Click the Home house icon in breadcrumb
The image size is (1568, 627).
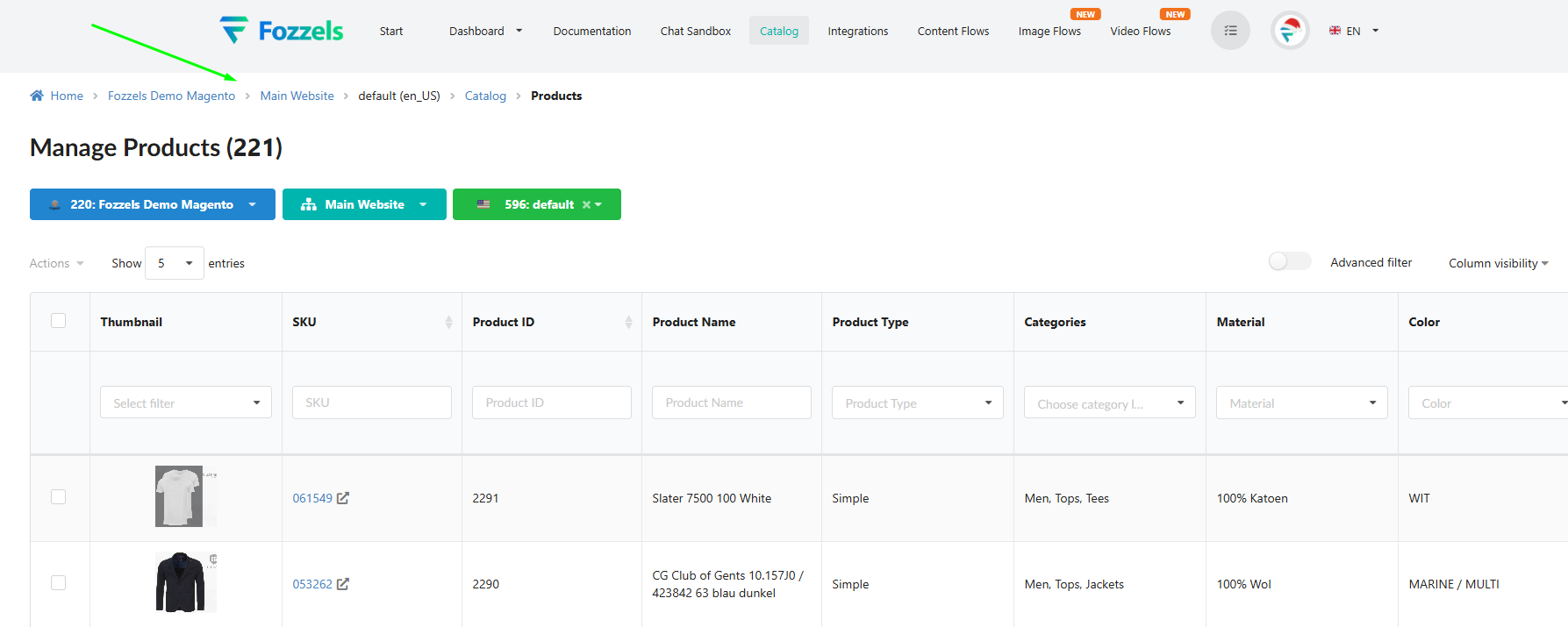tap(37, 96)
